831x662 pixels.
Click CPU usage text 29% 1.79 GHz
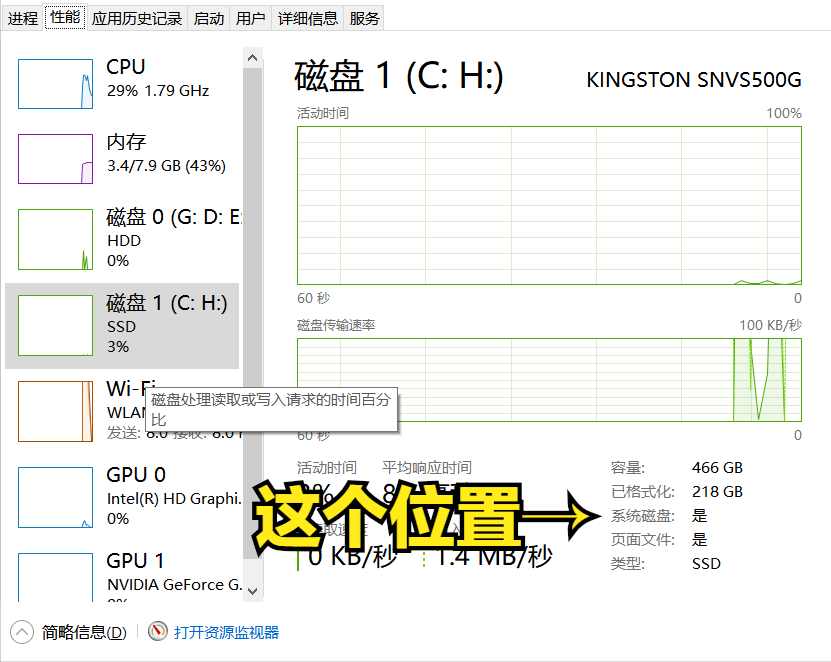[x=158, y=91]
